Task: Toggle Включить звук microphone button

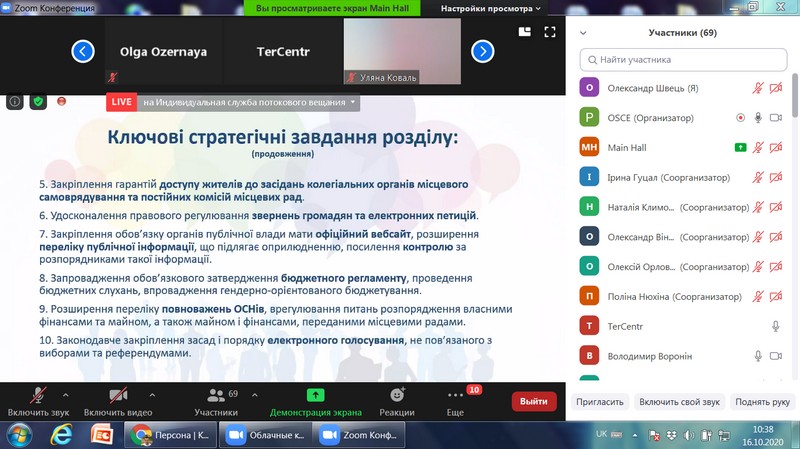Action: tap(36, 401)
